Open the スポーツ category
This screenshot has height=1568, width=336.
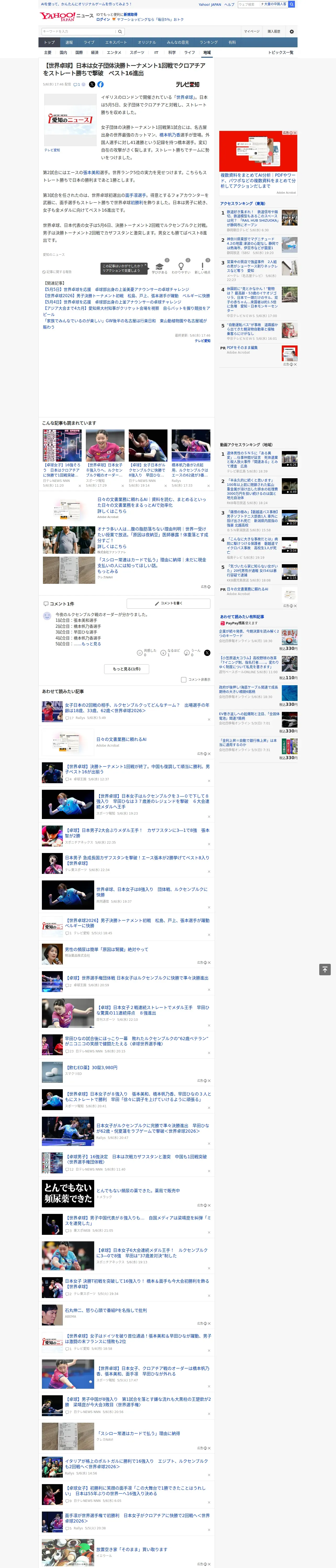(137, 52)
